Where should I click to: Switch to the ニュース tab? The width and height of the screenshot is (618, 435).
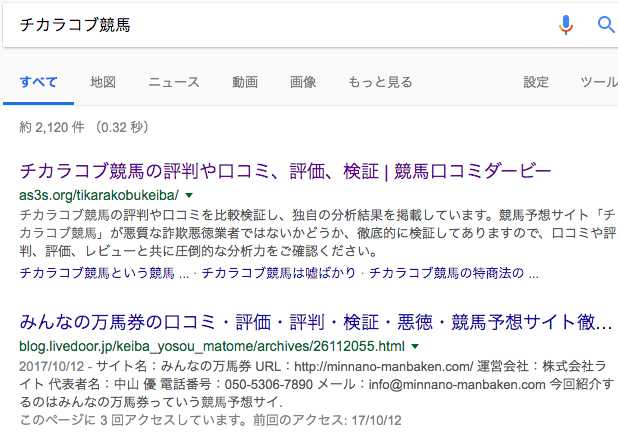pyautogui.click(x=174, y=82)
